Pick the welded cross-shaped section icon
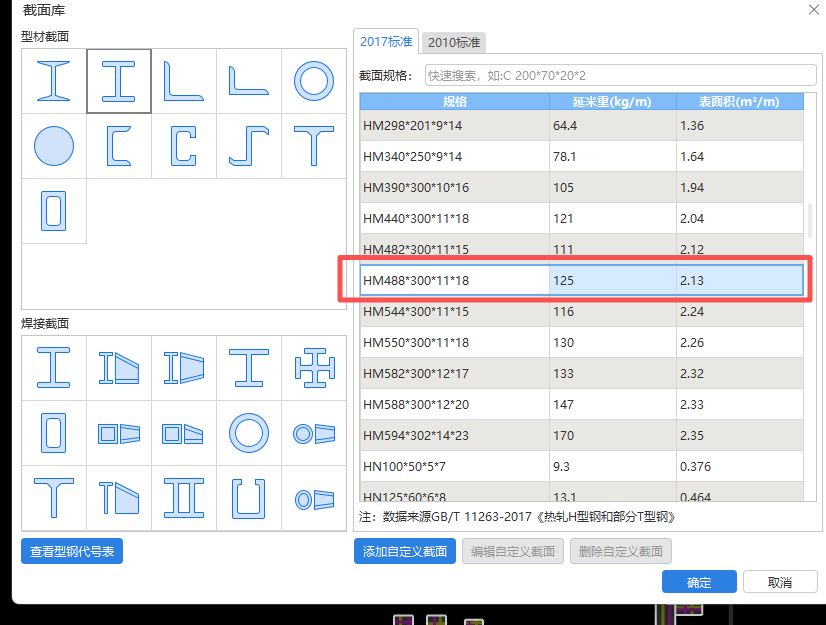Viewport: 826px width, 625px height. [314, 368]
